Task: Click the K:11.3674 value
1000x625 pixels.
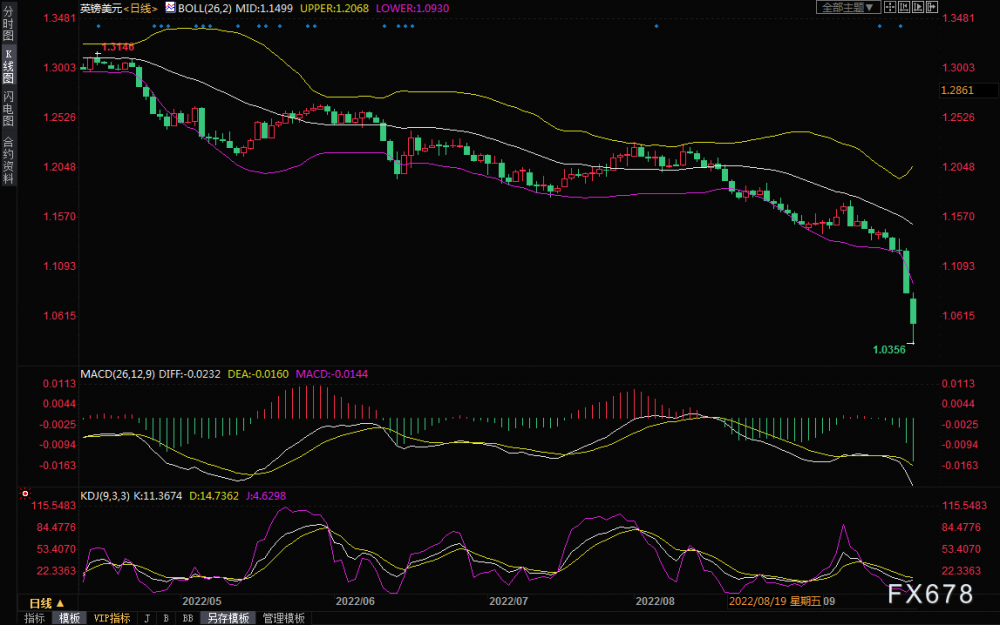Action: [x=157, y=496]
